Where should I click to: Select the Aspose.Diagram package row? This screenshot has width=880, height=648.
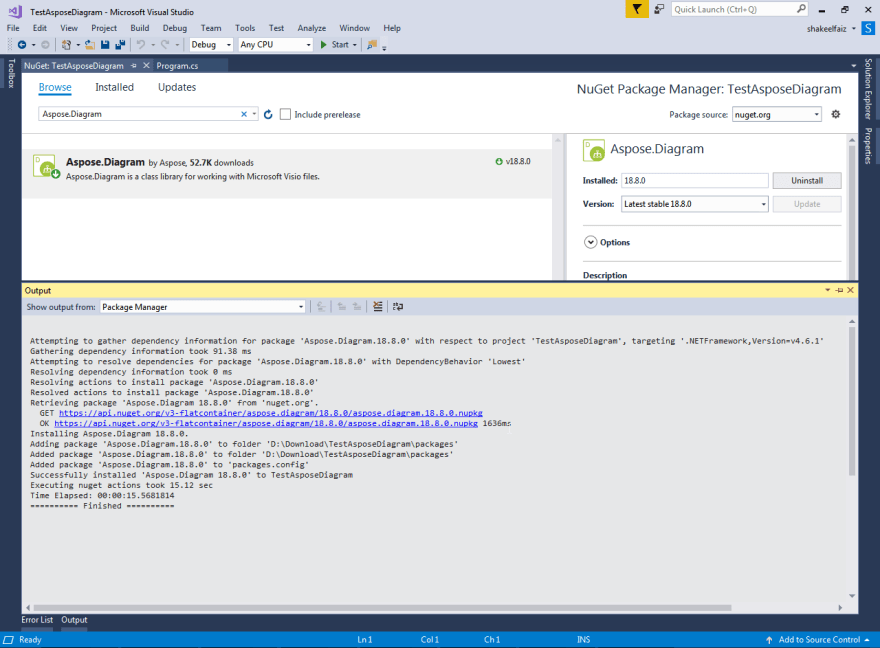[287, 173]
